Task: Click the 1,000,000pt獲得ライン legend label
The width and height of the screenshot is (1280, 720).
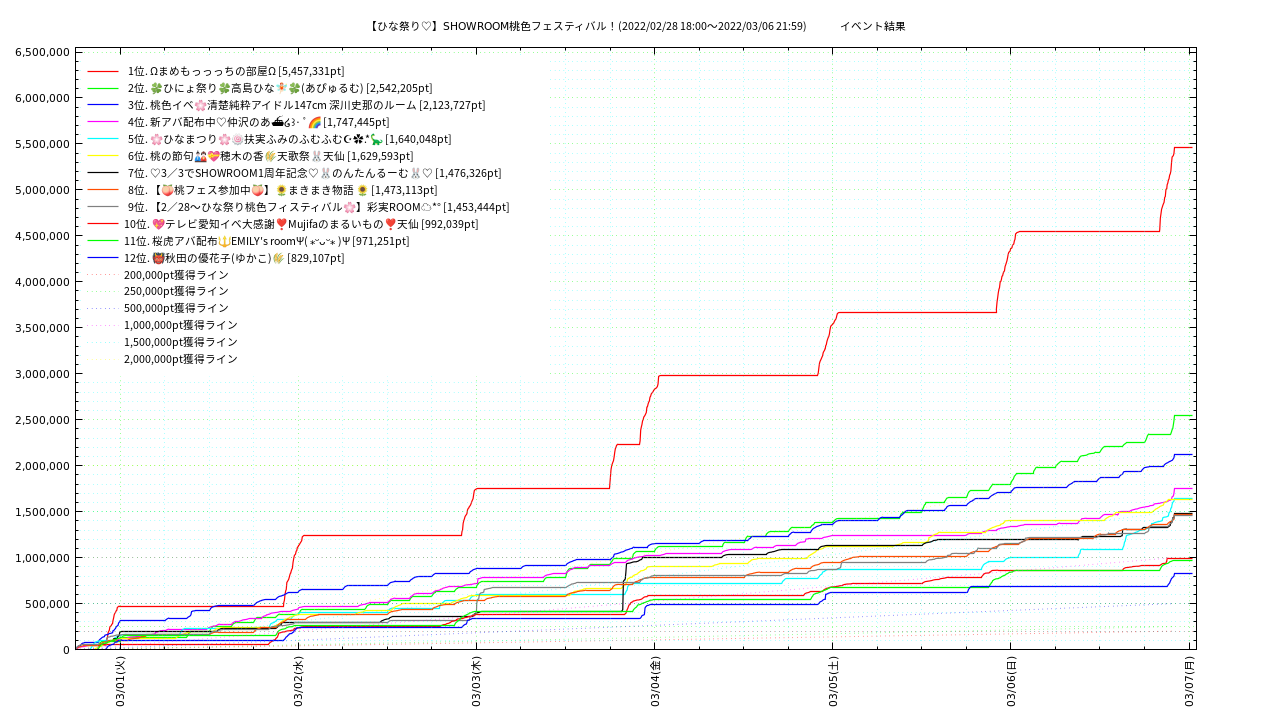Action: [x=181, y=325]
